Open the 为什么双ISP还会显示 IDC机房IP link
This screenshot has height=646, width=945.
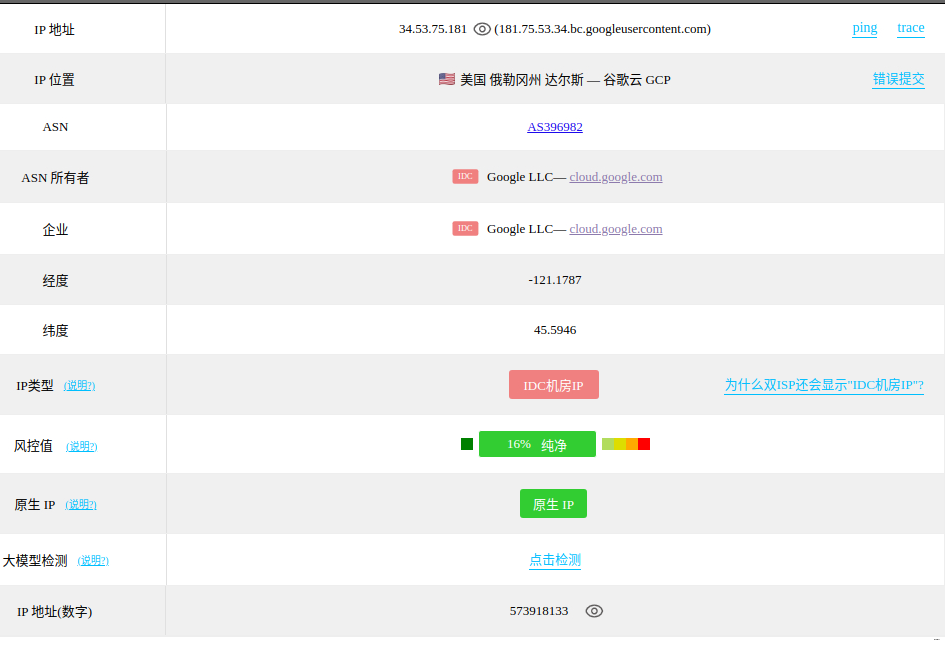click(x=823, y=385)
